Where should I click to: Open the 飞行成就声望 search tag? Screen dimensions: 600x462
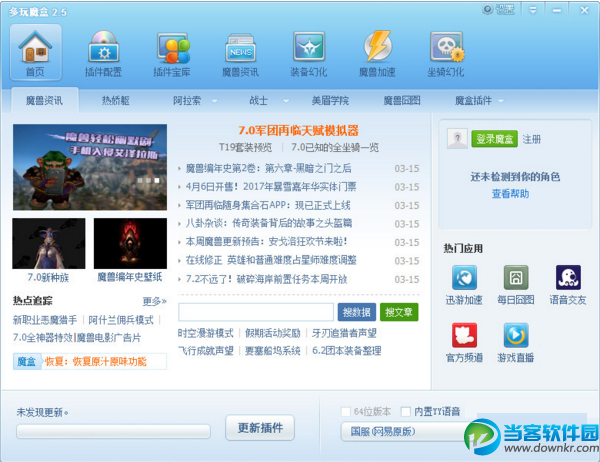coord(205,351)
